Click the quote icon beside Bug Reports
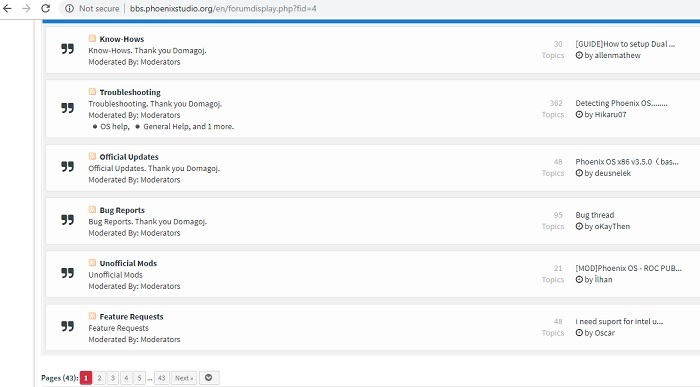The image size is (700, 387). tap(67, 220)
